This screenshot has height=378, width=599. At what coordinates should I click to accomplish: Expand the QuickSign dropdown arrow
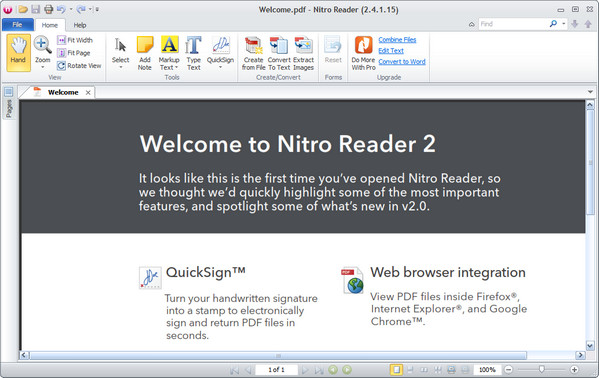pos(220,67)
